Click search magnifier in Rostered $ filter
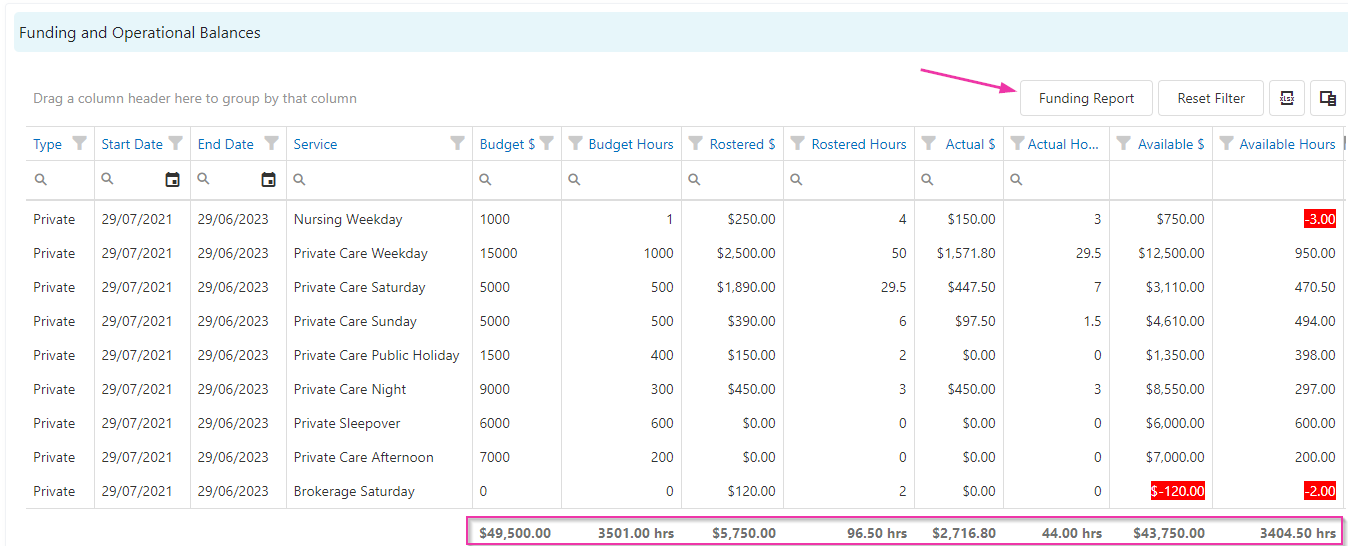 695,180
